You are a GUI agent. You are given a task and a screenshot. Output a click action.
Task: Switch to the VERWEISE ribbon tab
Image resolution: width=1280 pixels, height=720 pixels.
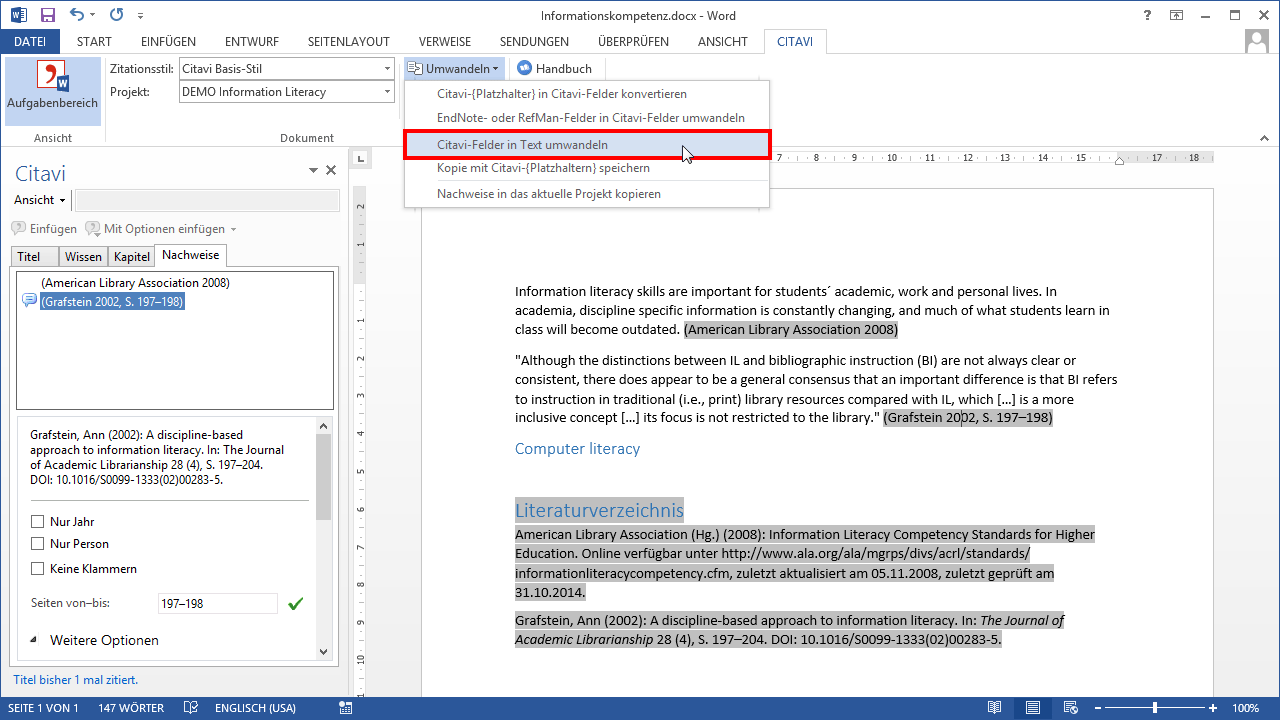(445, 42)
